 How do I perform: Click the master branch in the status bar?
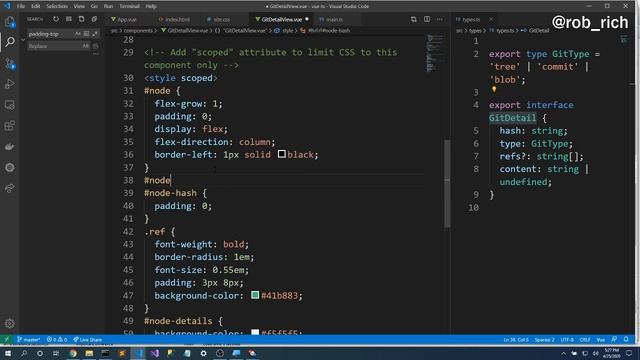[x=29, y=340]
